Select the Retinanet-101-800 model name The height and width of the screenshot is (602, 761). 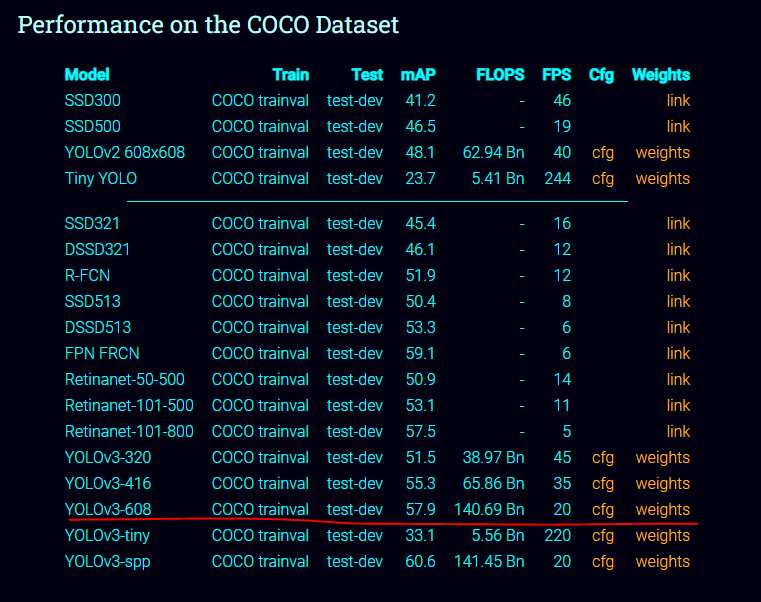129,432
